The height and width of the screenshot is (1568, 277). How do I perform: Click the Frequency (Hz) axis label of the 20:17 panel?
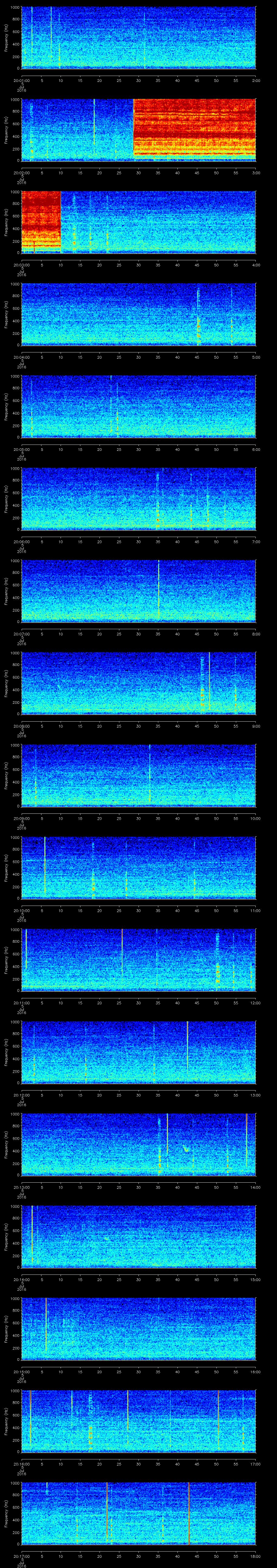(x=6, y=1513)
